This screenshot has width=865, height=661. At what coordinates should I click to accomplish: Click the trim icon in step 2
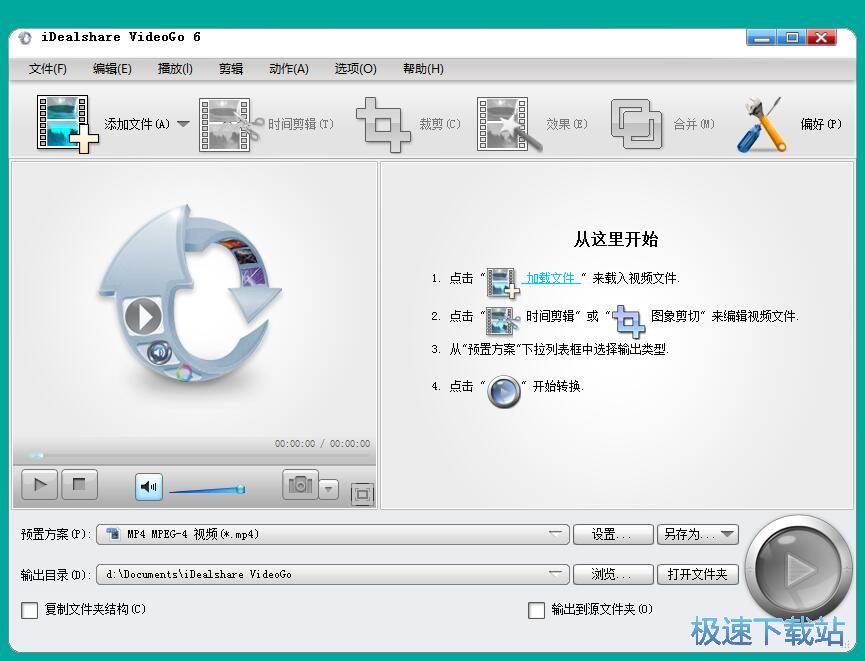503,321
